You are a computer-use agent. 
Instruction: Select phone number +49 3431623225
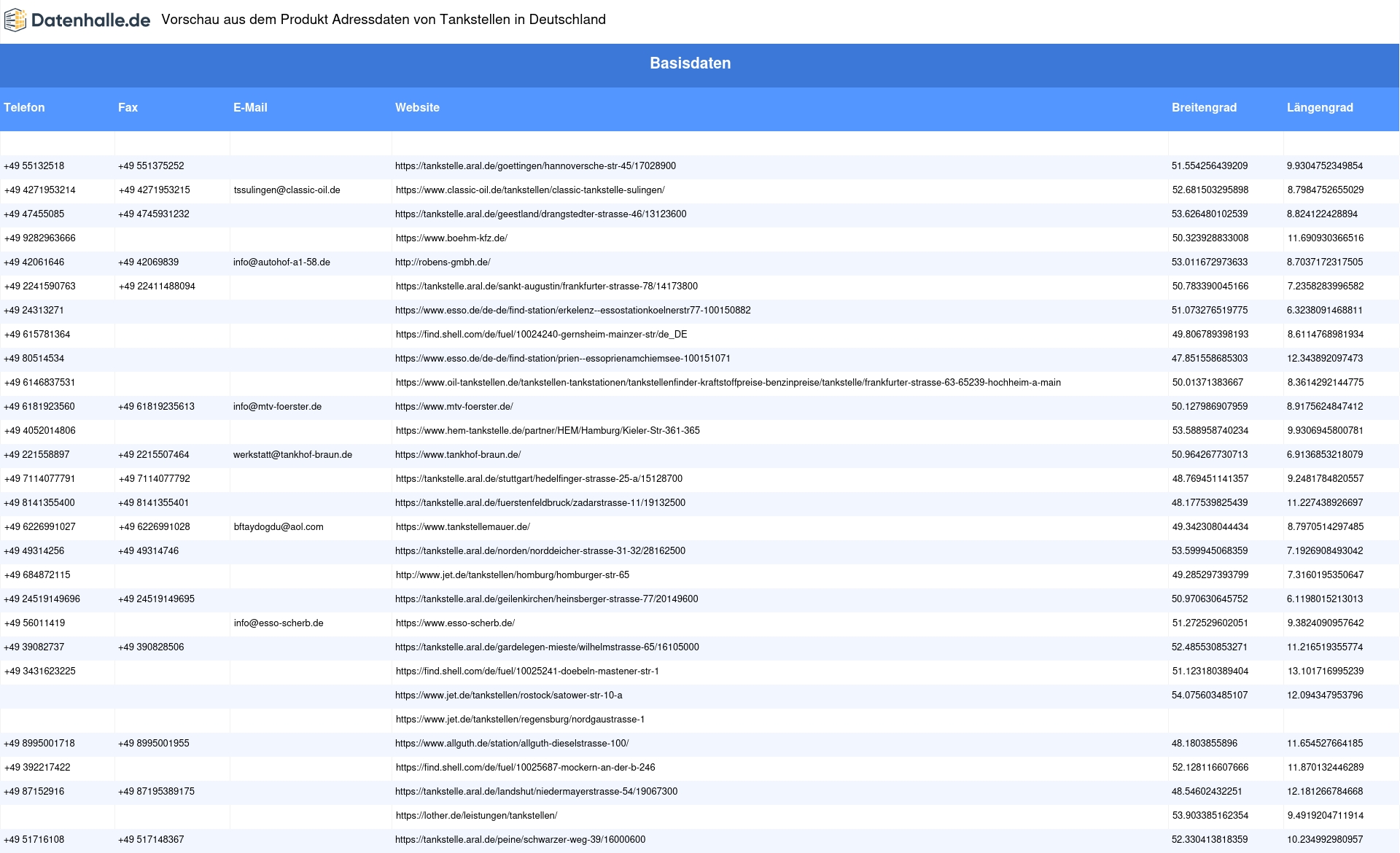coord(39,671)
